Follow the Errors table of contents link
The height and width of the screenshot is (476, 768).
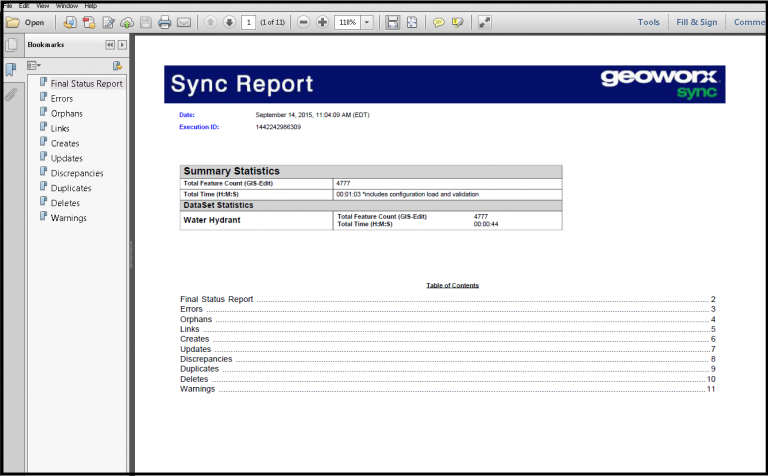pos(448,309)
